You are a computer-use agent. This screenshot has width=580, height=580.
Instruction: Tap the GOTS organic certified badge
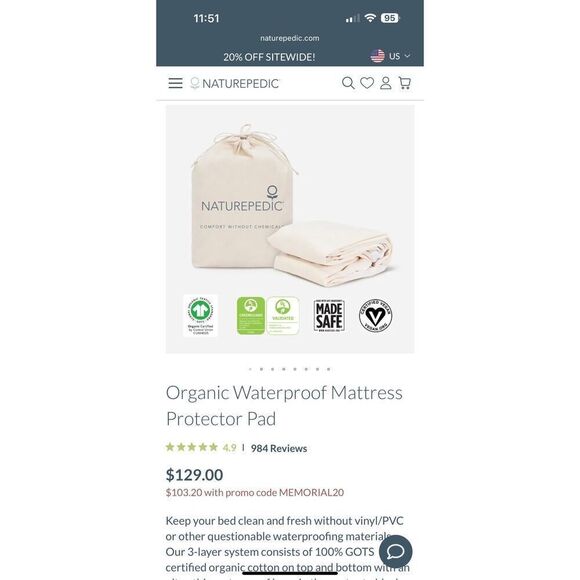click(x=200, y=316)
